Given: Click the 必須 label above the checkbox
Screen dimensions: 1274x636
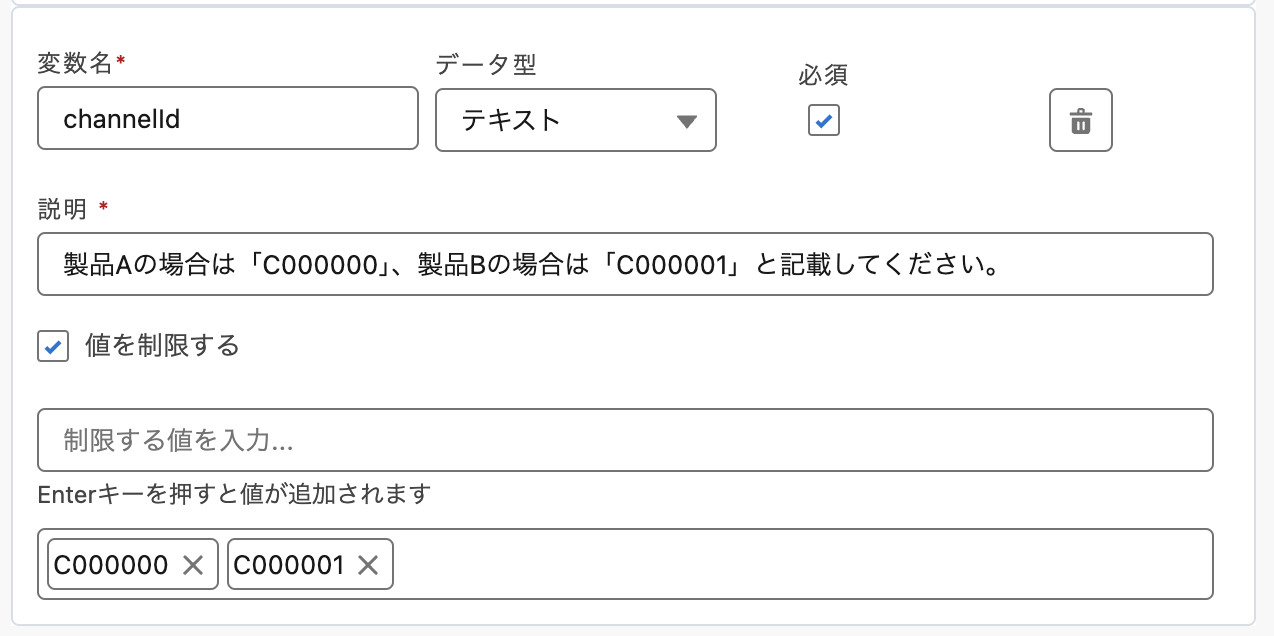Looking at the screenshot, I should coord(823,75).
